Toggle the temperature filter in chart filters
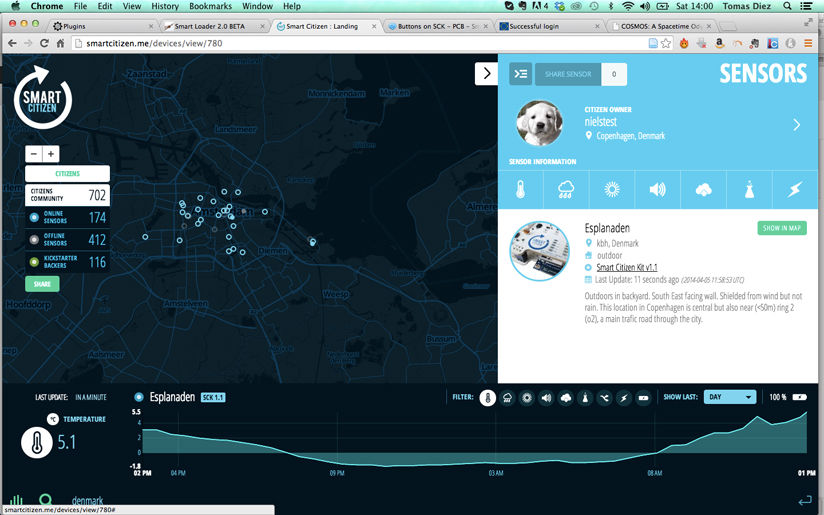 [488, 397]
